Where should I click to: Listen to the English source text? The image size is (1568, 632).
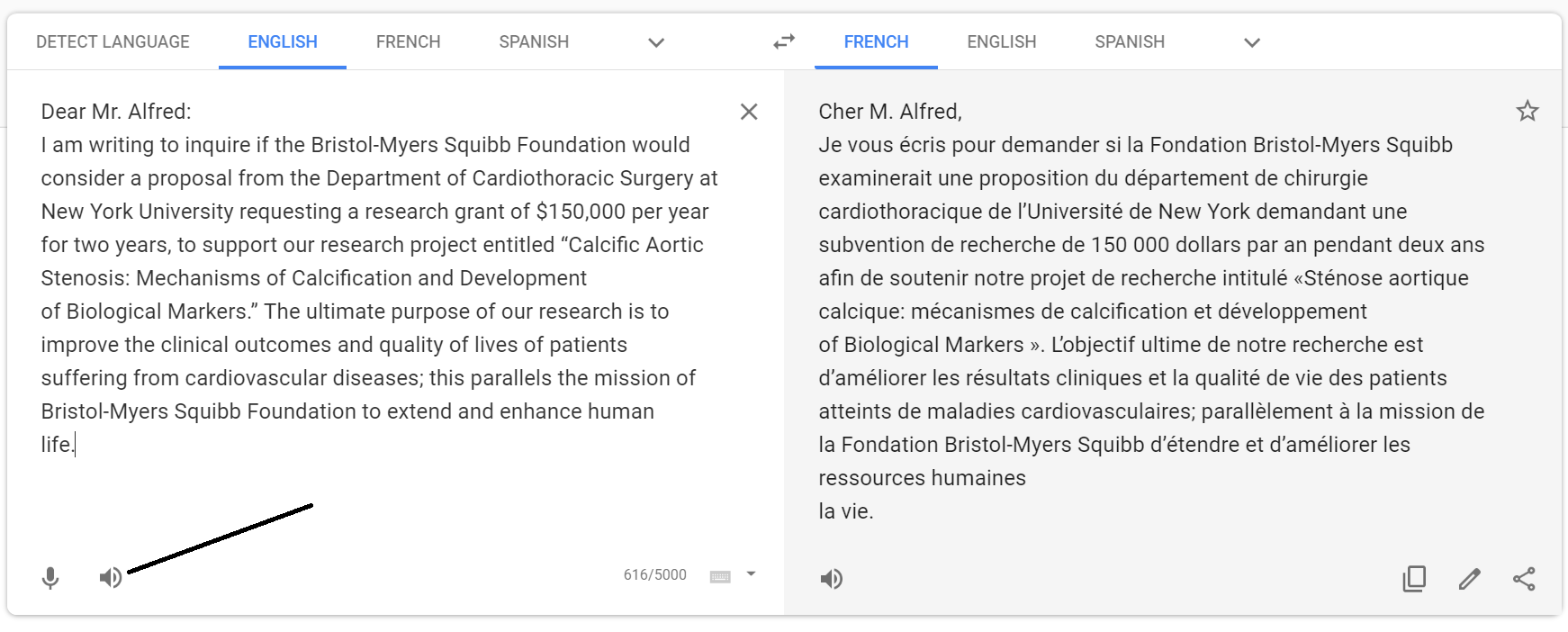[111, 577]
